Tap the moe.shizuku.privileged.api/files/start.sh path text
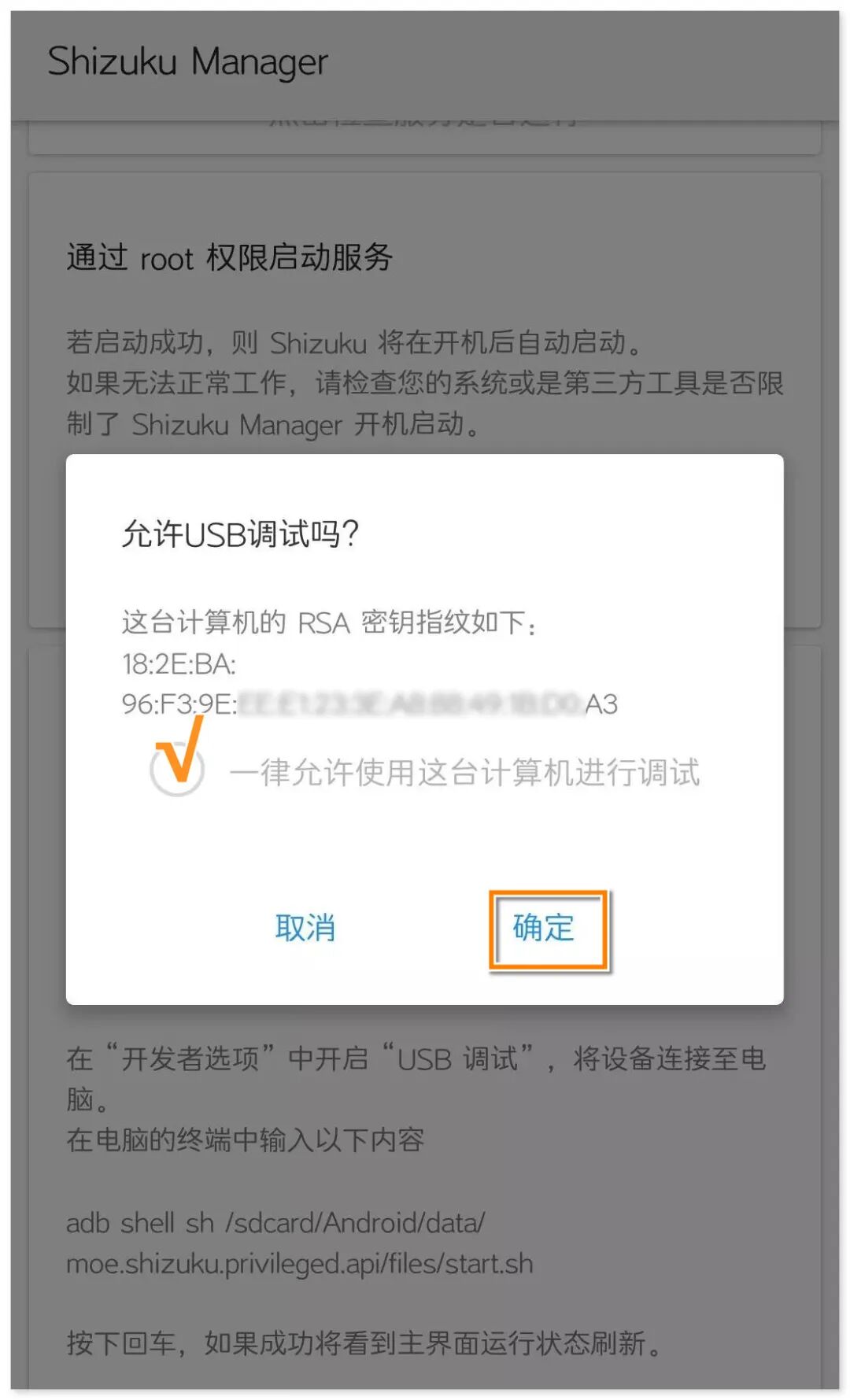Image resolution: width=850 pixels, height=1400 pixels. (300, 1264)
